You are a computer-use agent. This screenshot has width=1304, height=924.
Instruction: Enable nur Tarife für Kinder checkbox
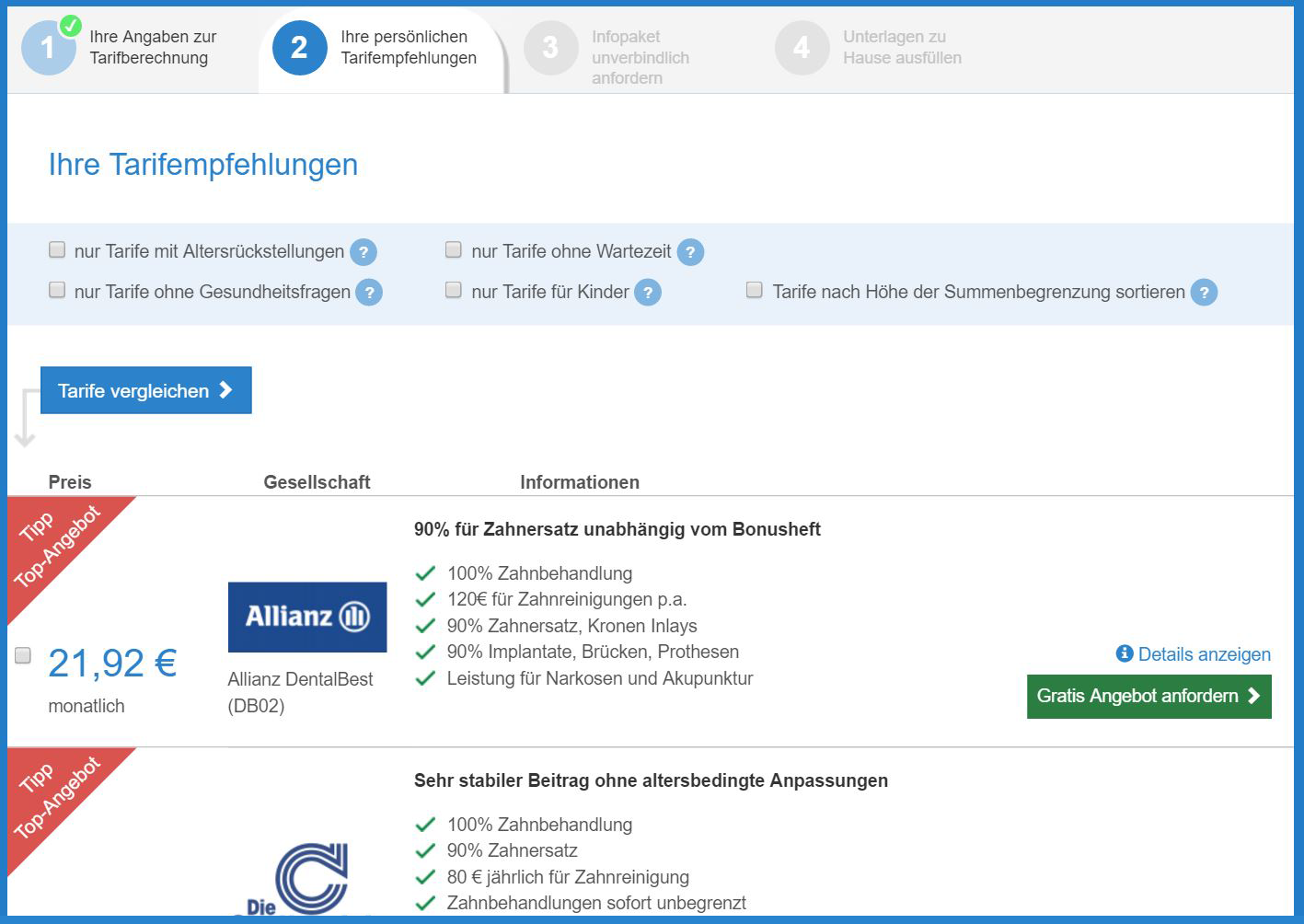pos(453,290)
